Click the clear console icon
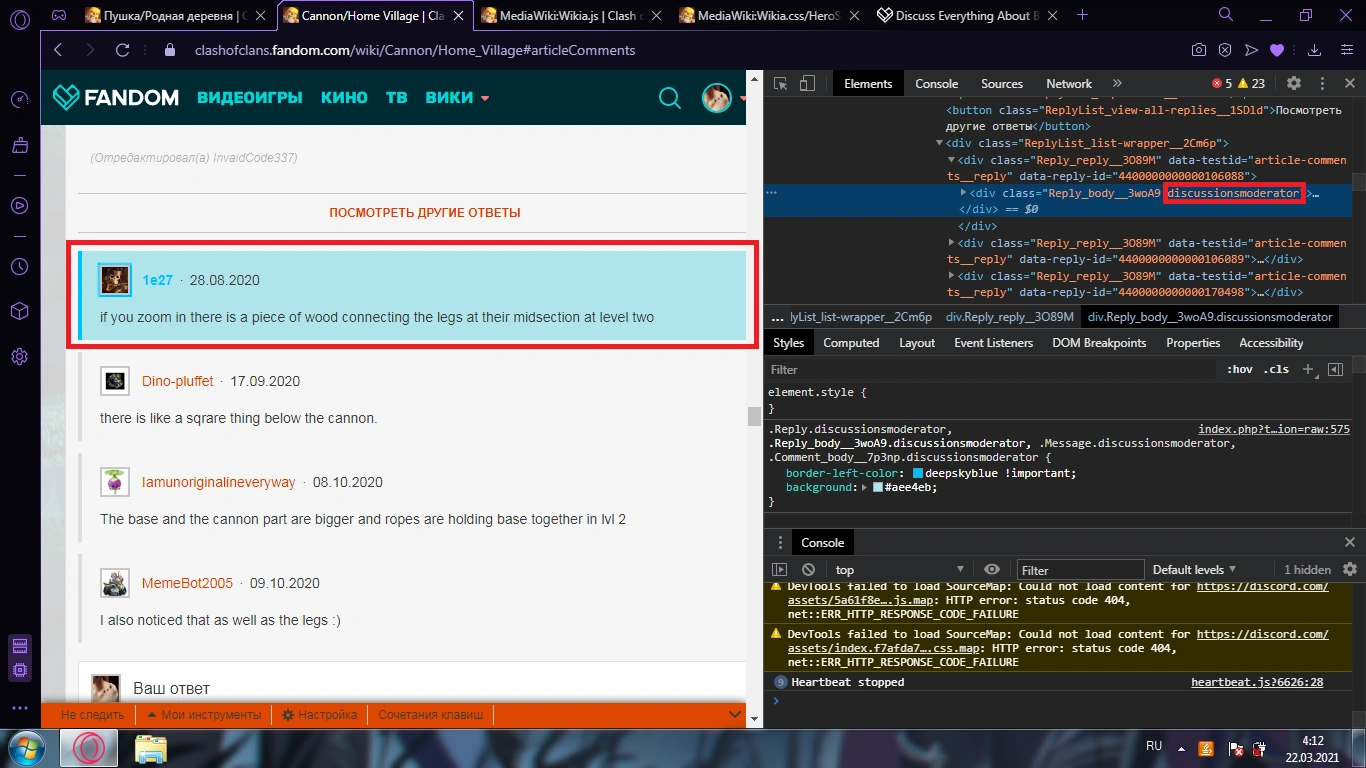Viewport: 1366px width, 768px height. pyautogui.click(x=808, y=570)
